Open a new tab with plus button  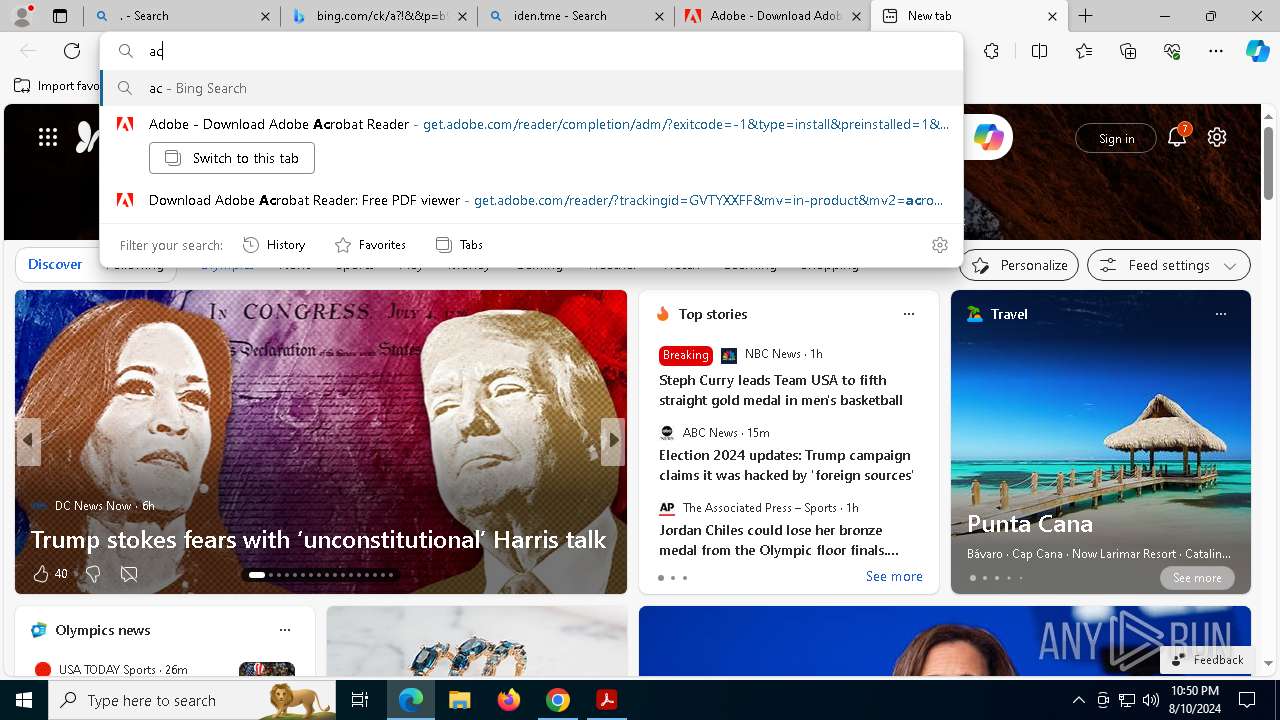(1086, 16)
